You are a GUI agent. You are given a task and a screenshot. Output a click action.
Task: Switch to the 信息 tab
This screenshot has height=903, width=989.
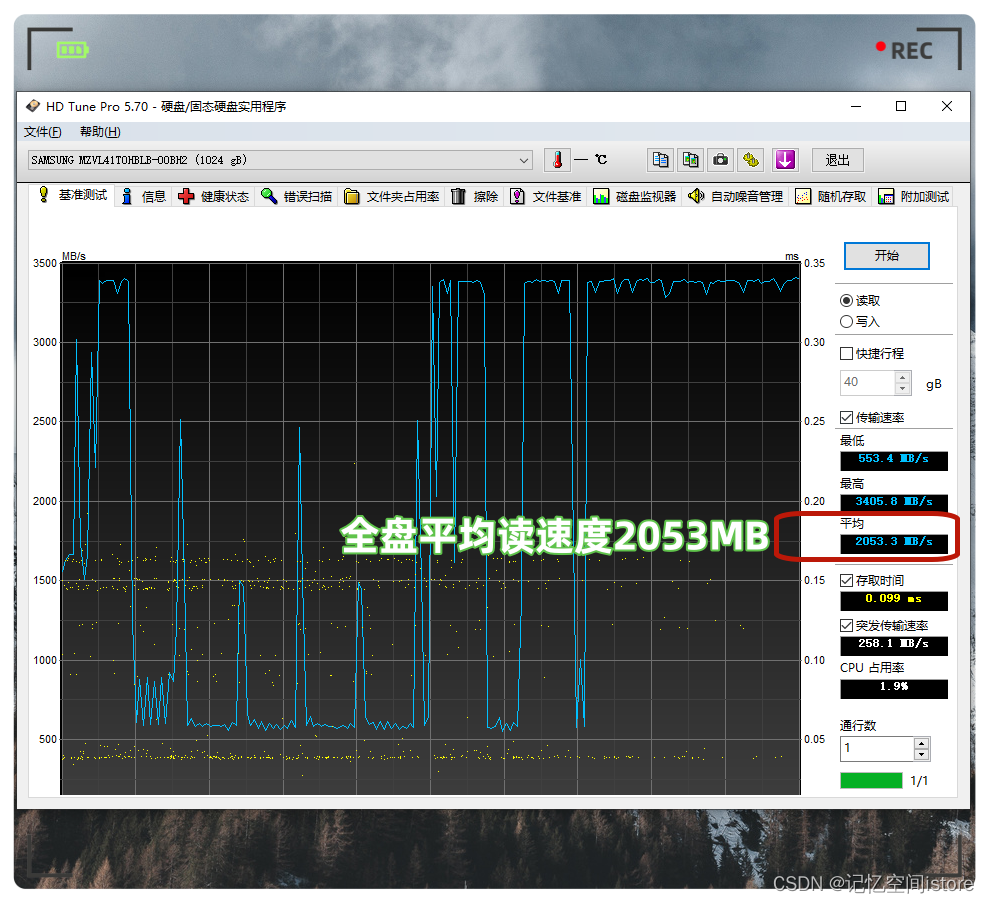click(x=143, y=197)
